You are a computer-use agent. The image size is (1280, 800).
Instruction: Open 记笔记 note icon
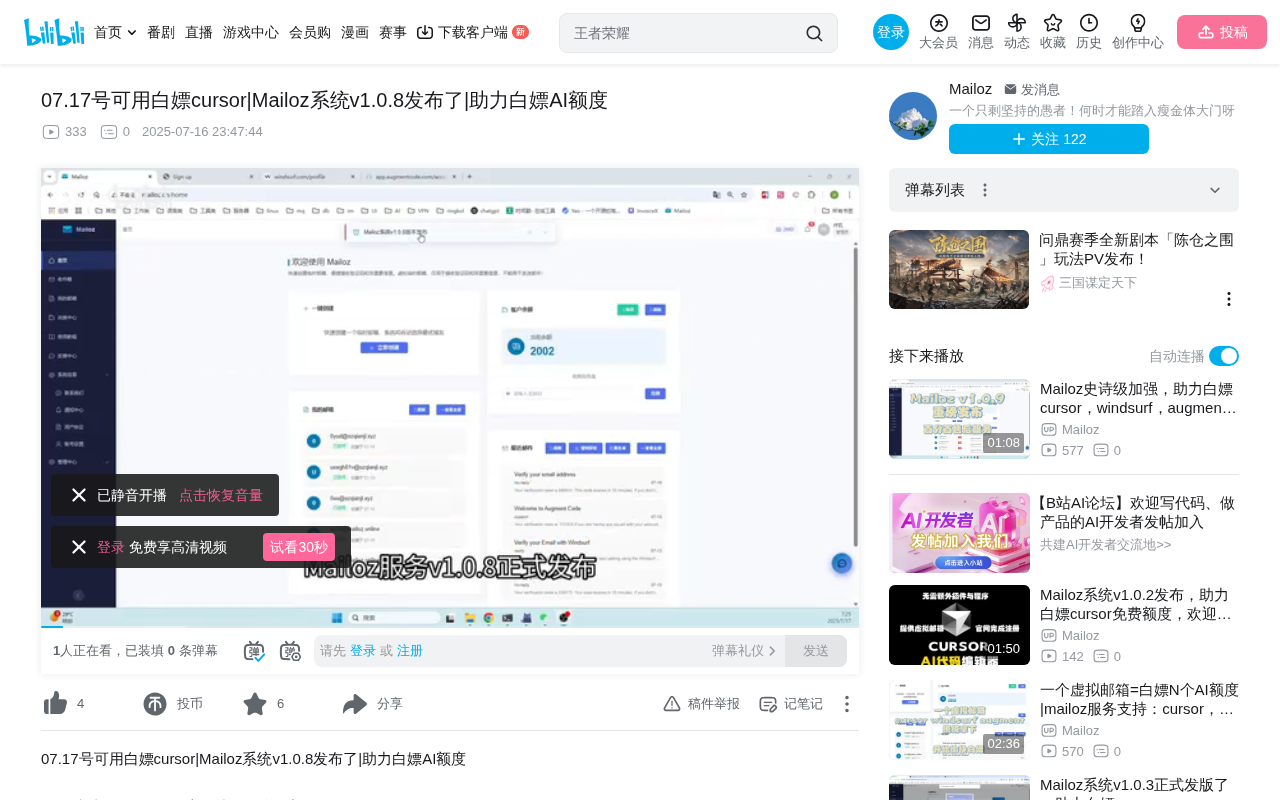(768, 704)
